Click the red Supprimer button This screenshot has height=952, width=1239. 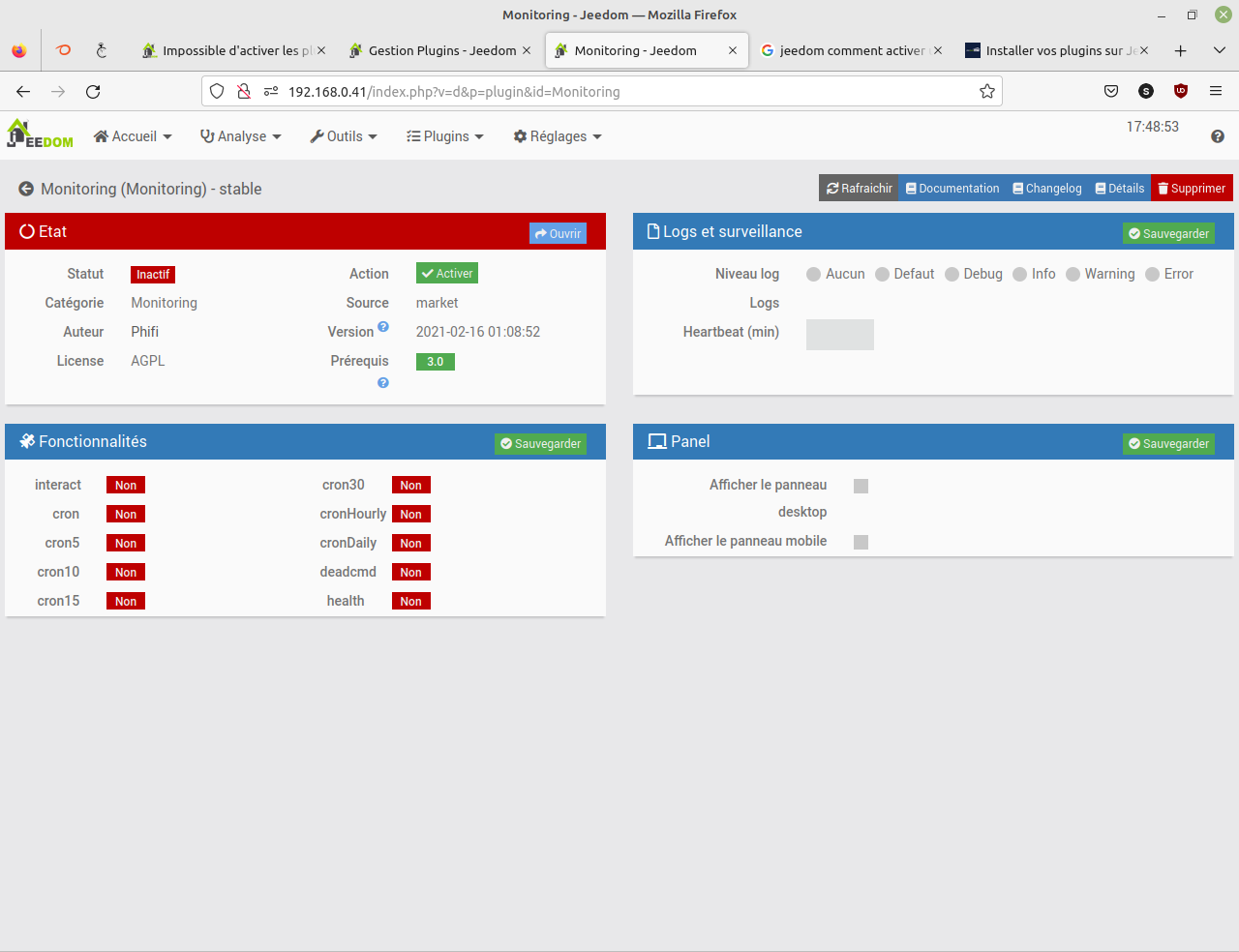[1192, 189]
